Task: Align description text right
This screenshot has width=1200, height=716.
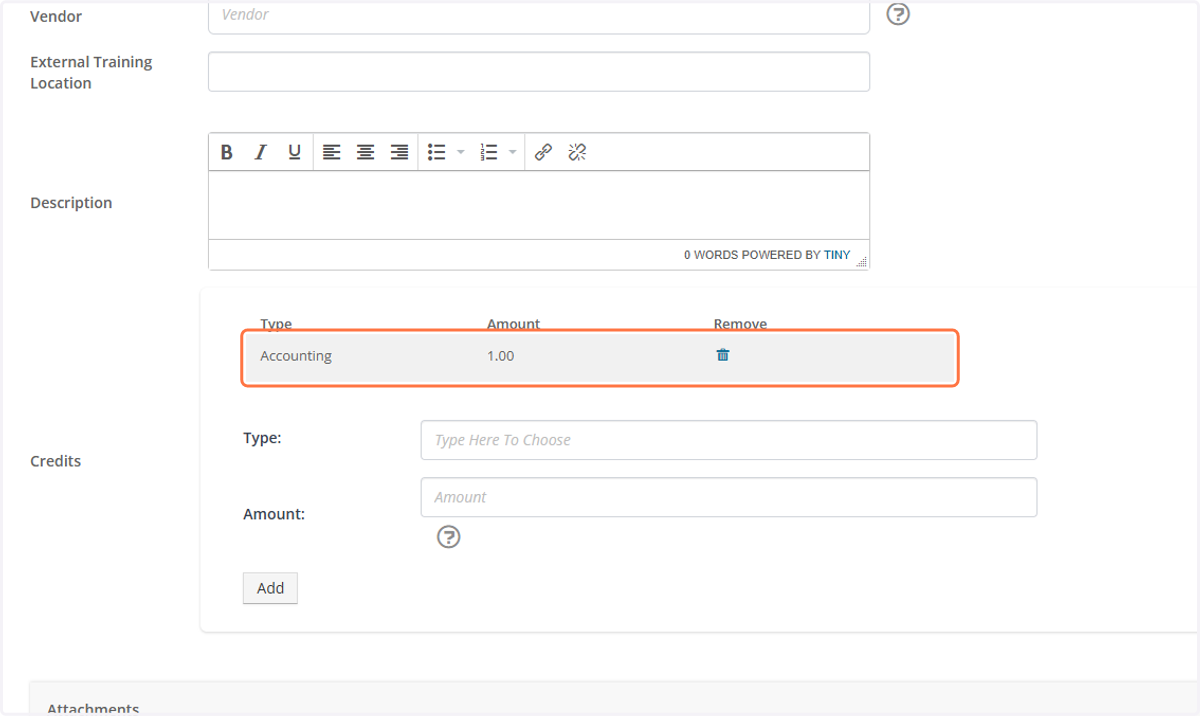Action: (399, 152)
